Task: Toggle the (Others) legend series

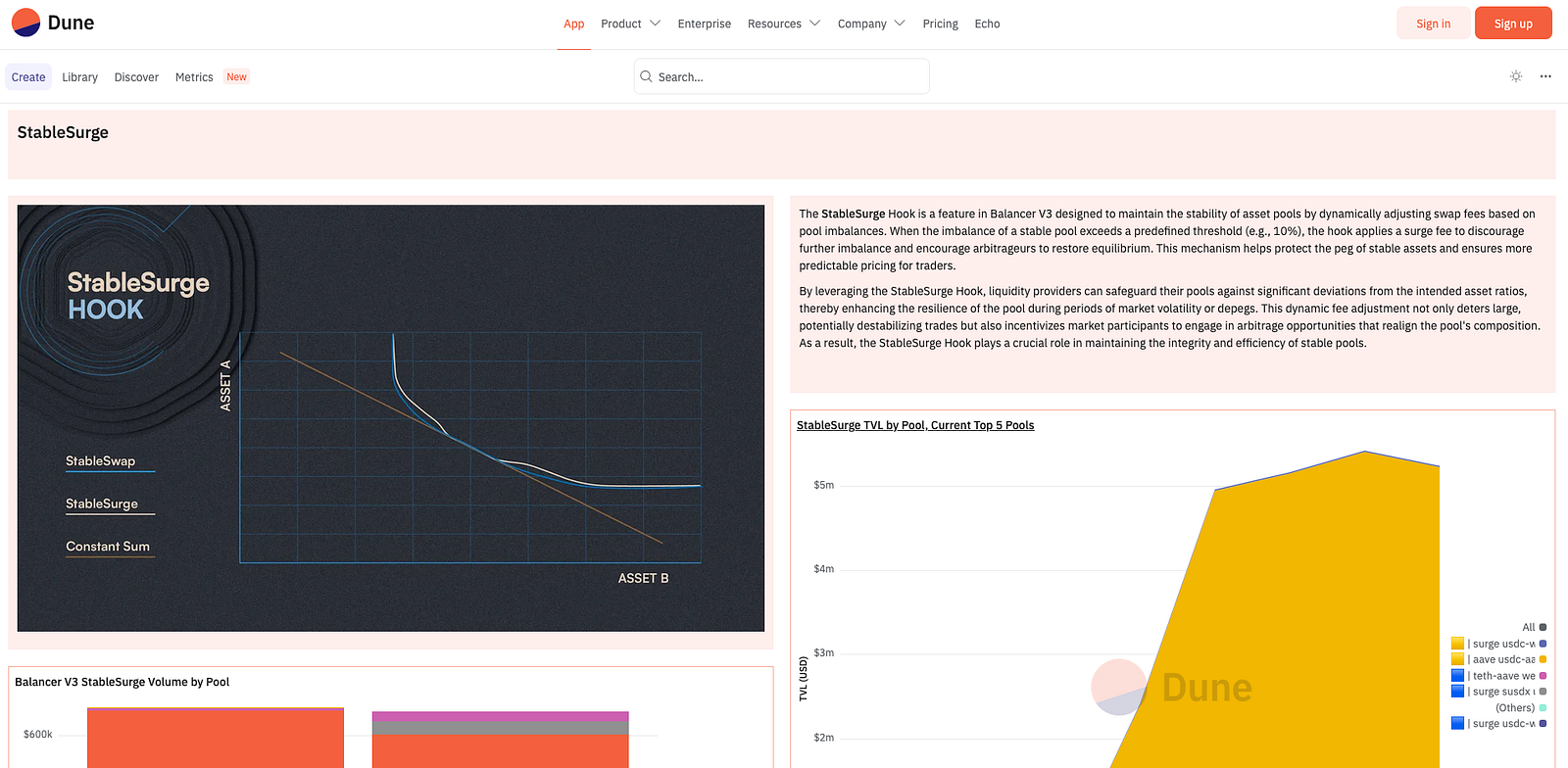Action: (1521, 707)
